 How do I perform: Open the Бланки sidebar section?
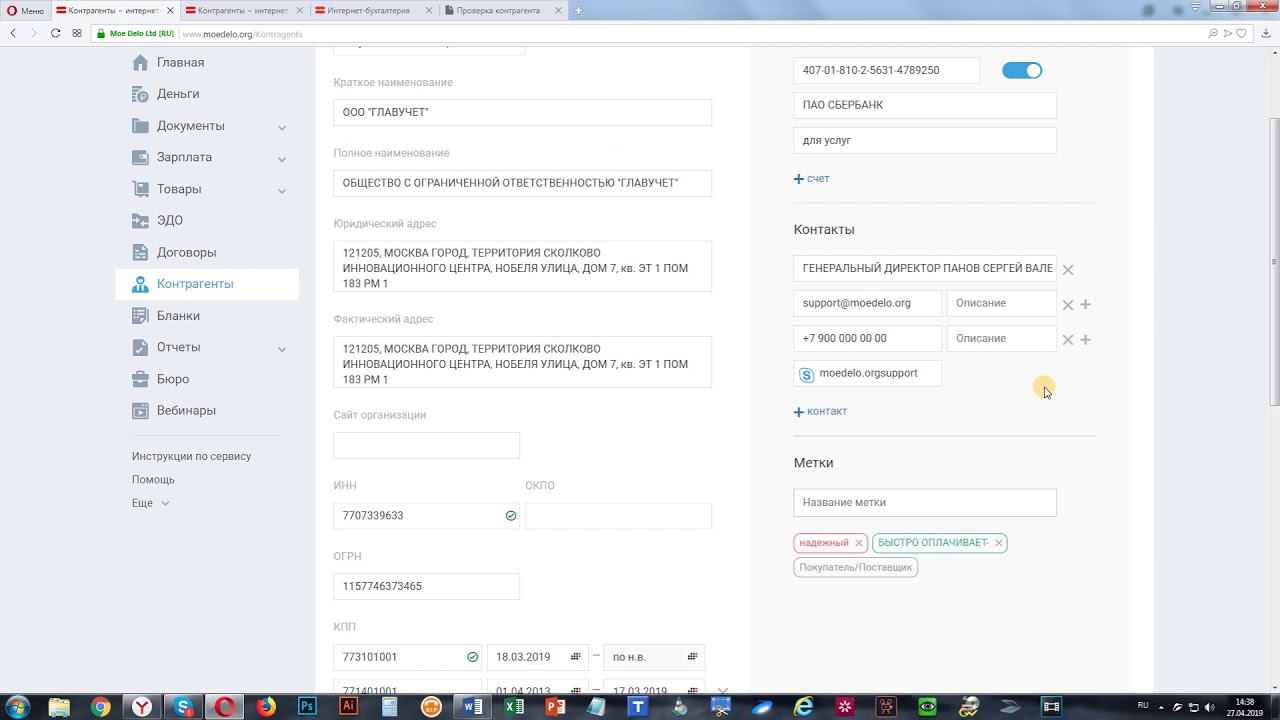pyautogui.click(x=178, y=316)
